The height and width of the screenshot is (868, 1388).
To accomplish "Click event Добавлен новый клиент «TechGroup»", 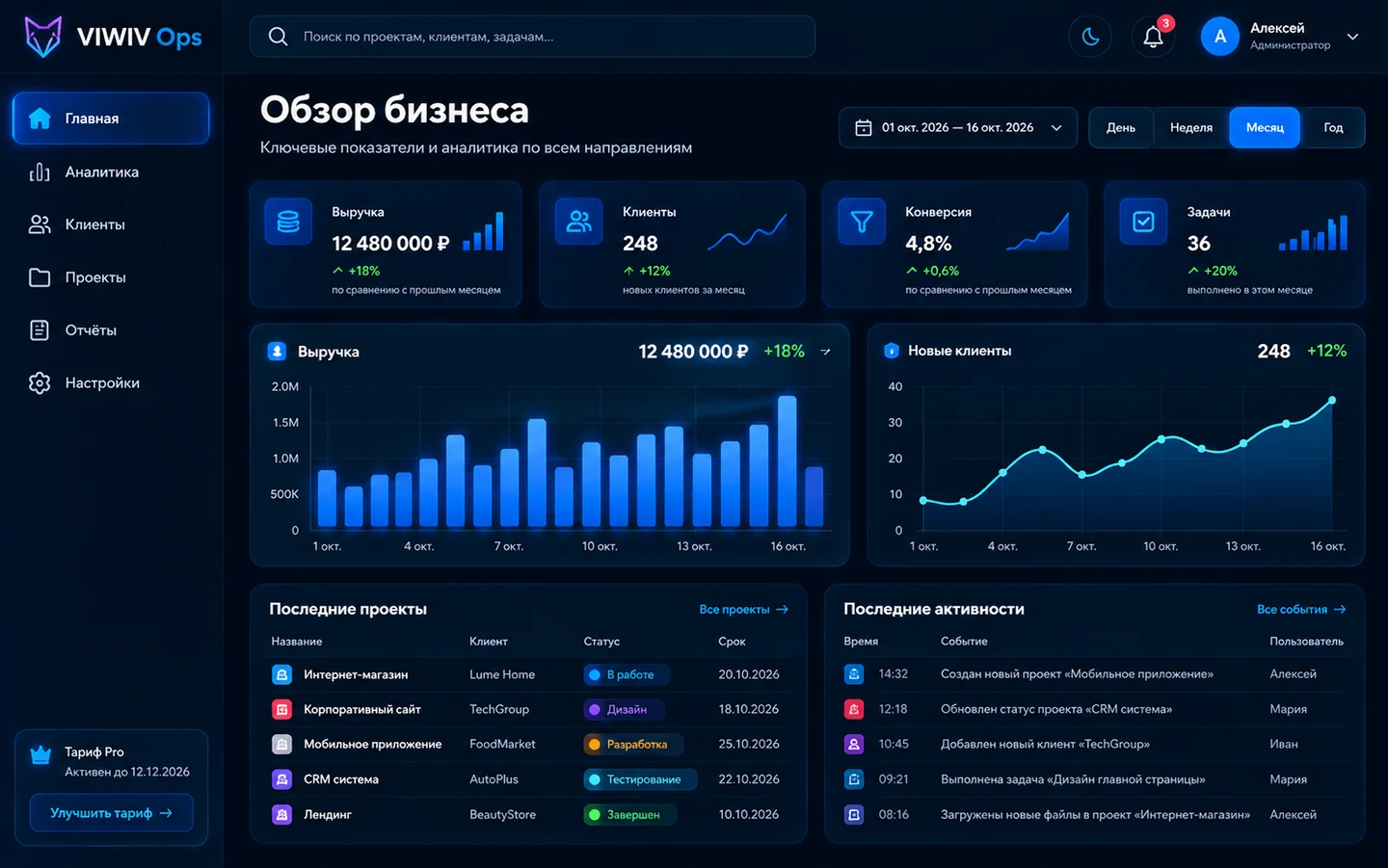I will pyautogui.click(x=1045, y=744).
